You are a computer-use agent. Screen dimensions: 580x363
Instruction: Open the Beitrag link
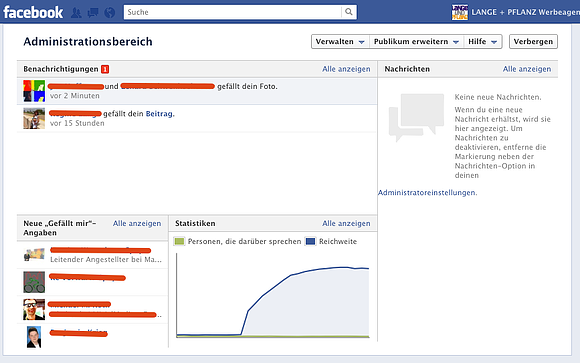pyautogui.click(x=160, y=114)
